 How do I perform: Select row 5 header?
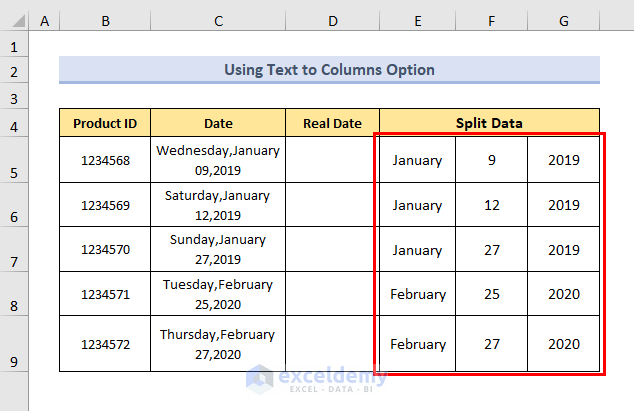(x=14, y=173)
